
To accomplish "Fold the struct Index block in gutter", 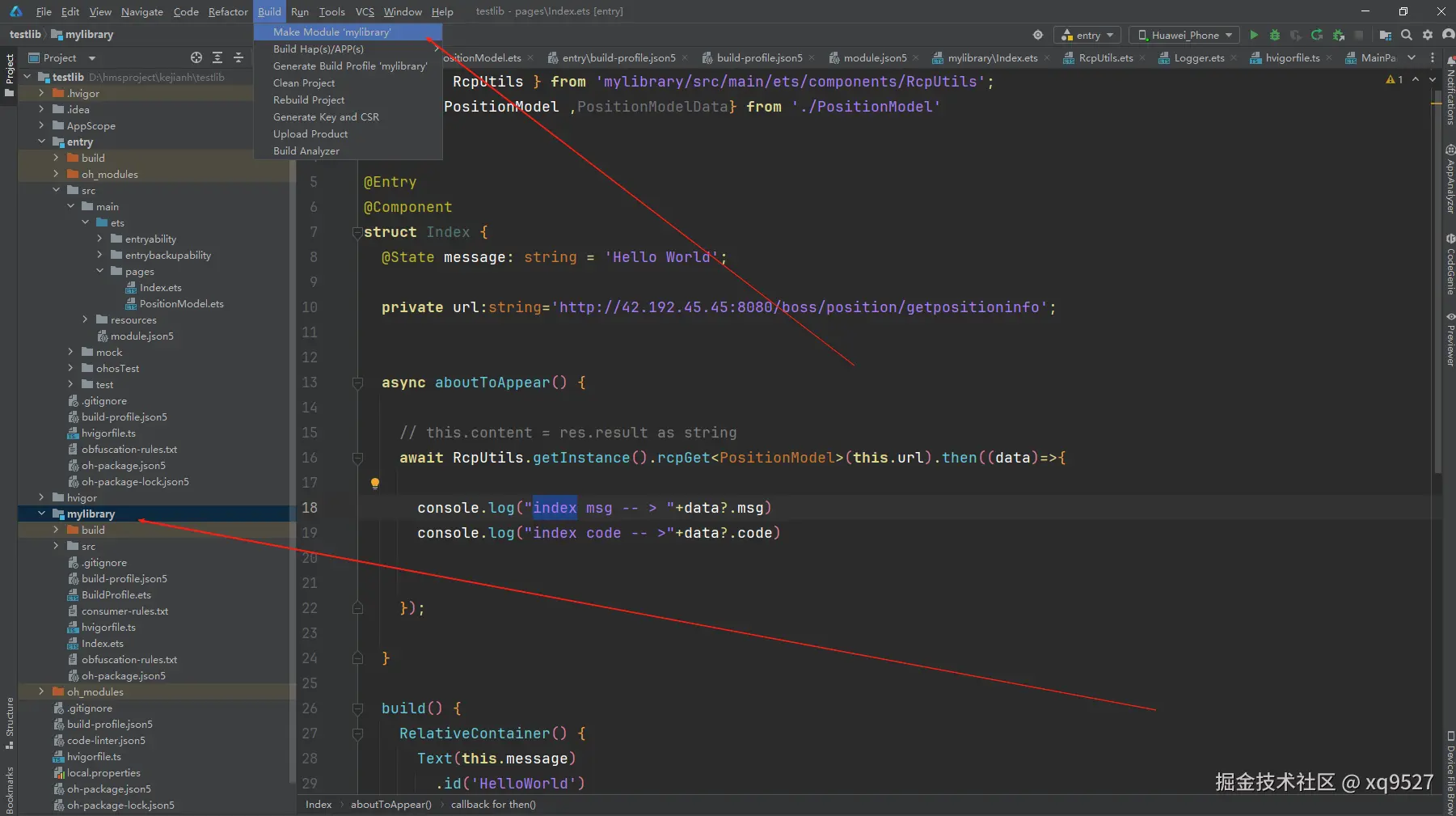I will [x=357, y=232].
